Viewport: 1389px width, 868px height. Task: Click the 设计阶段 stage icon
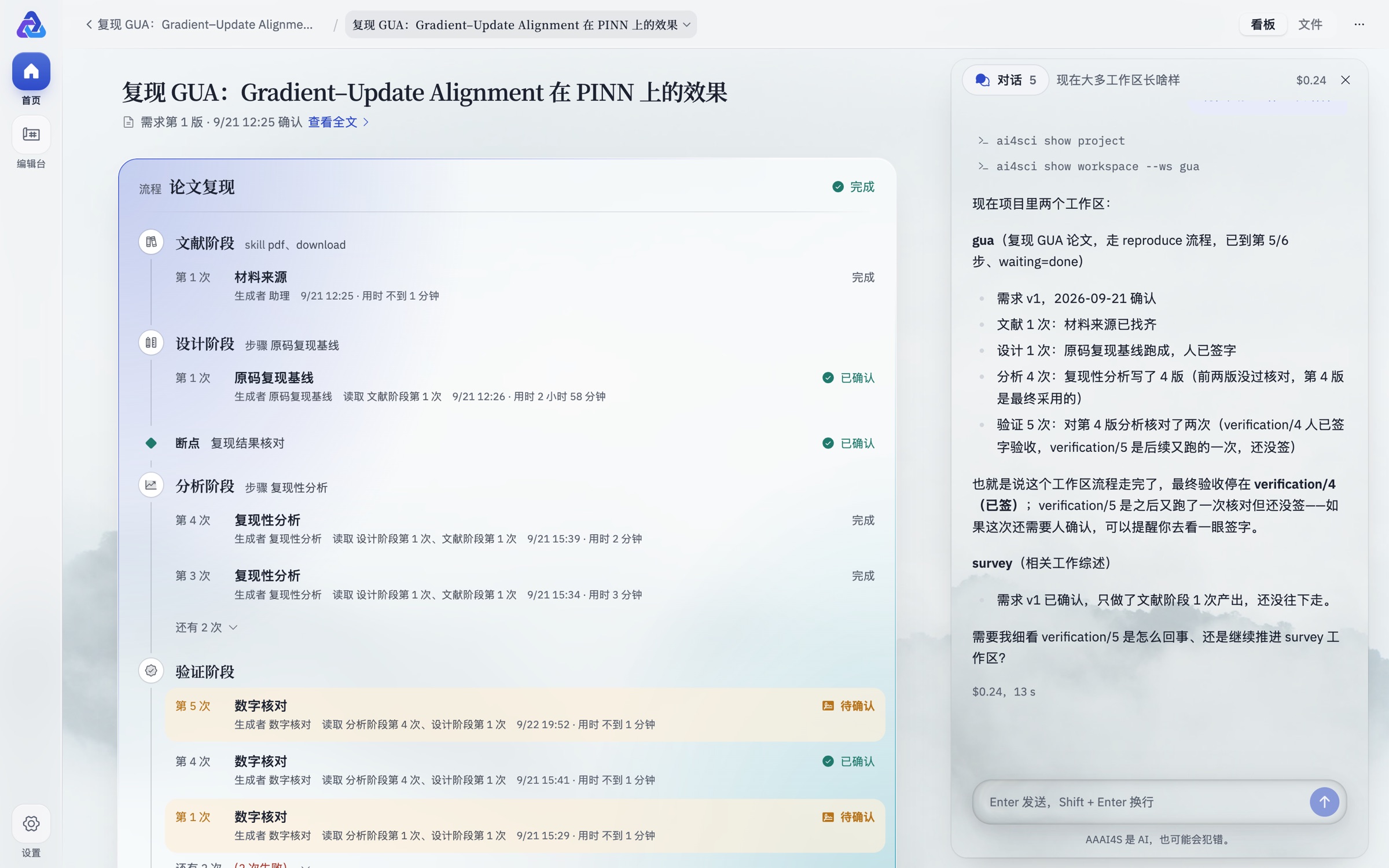coord(151,343)
